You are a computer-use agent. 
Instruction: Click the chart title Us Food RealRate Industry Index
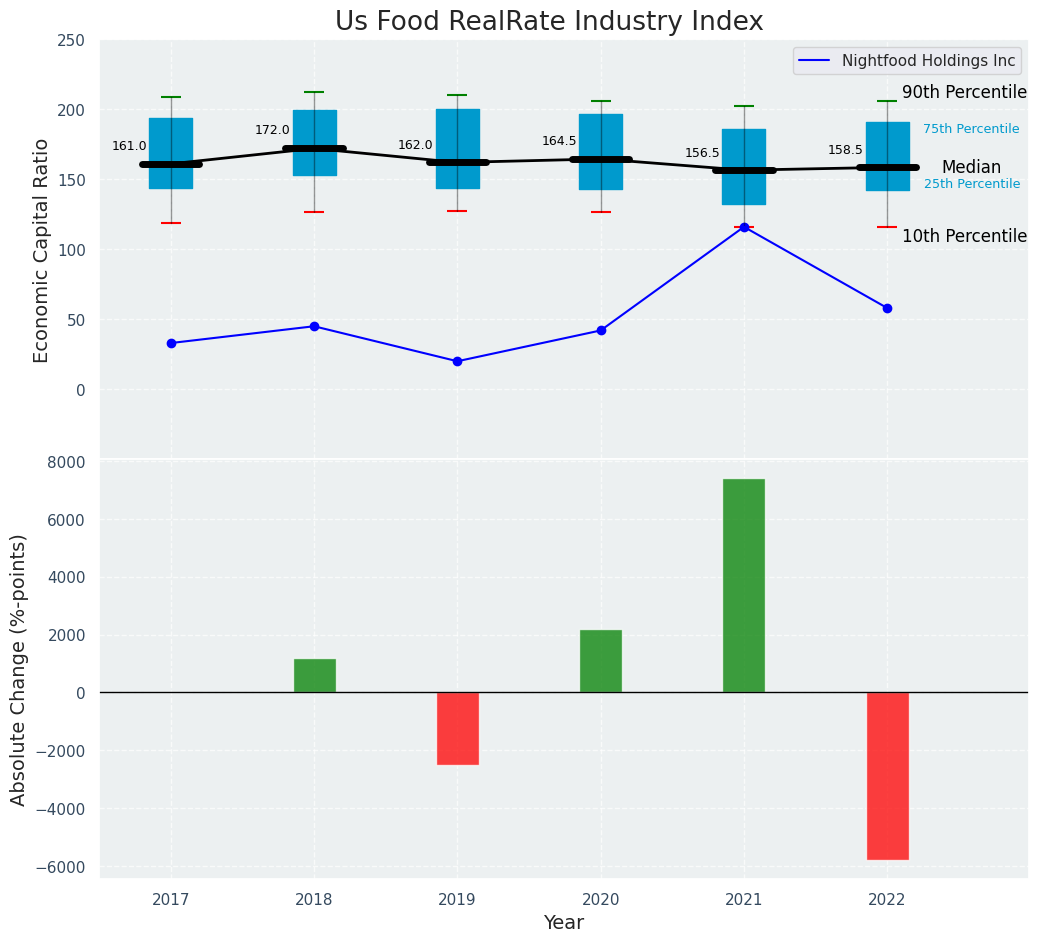pos(548,22)
